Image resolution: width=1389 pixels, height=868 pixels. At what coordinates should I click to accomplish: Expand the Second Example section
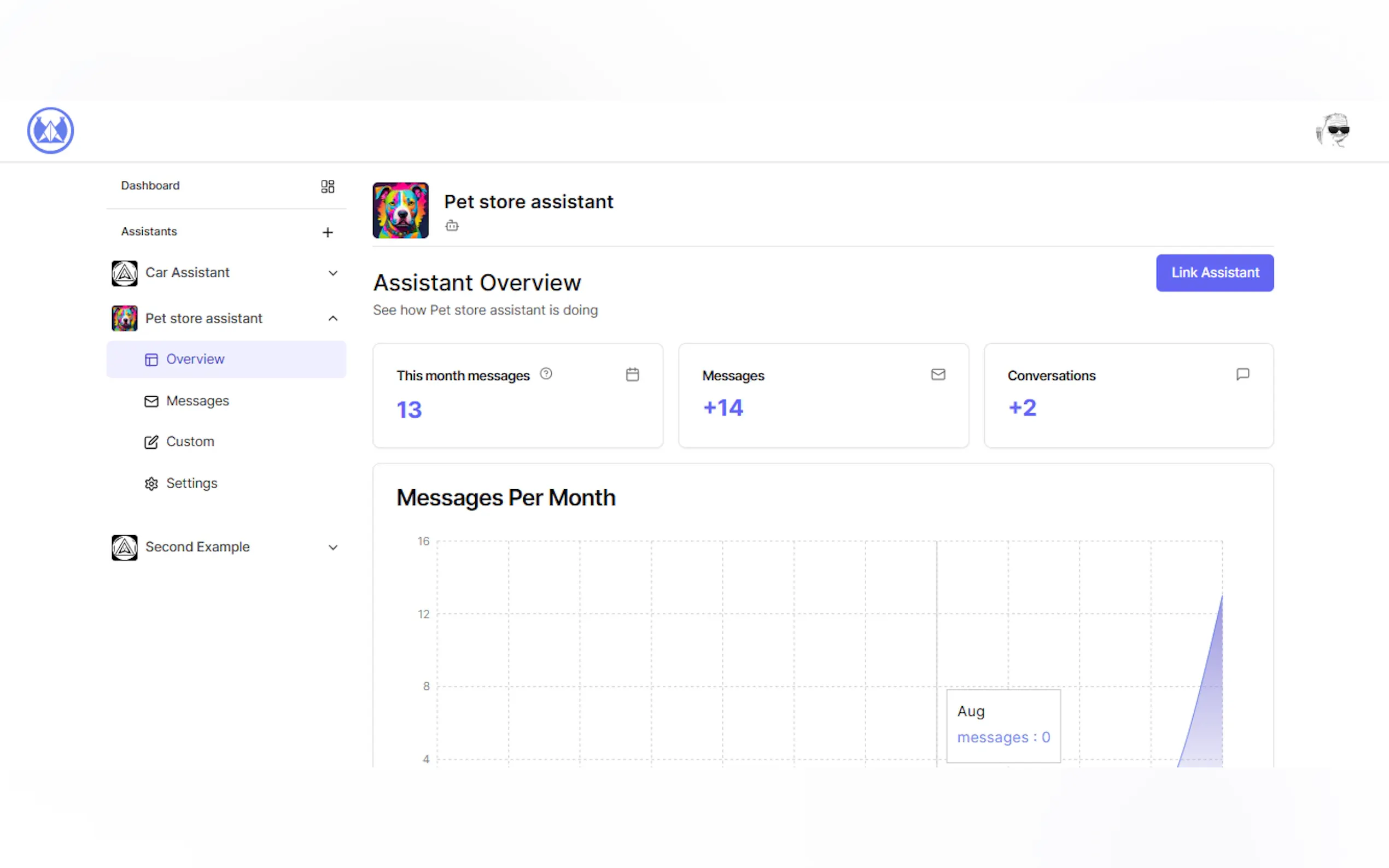332,547
